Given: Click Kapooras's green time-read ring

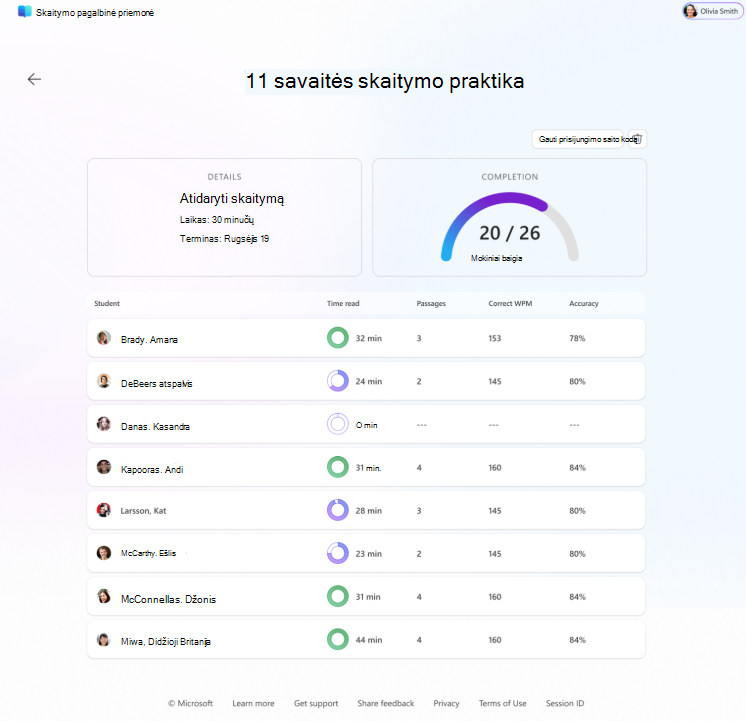Looking at the screenshot, I should (x=338, y=467).
